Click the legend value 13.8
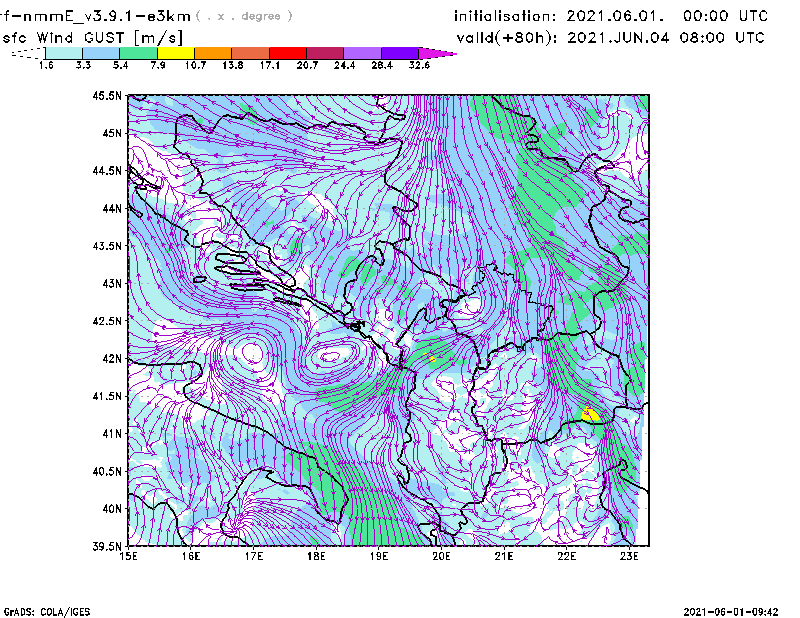This screenshot has width=800, height=618. point(232,65)
